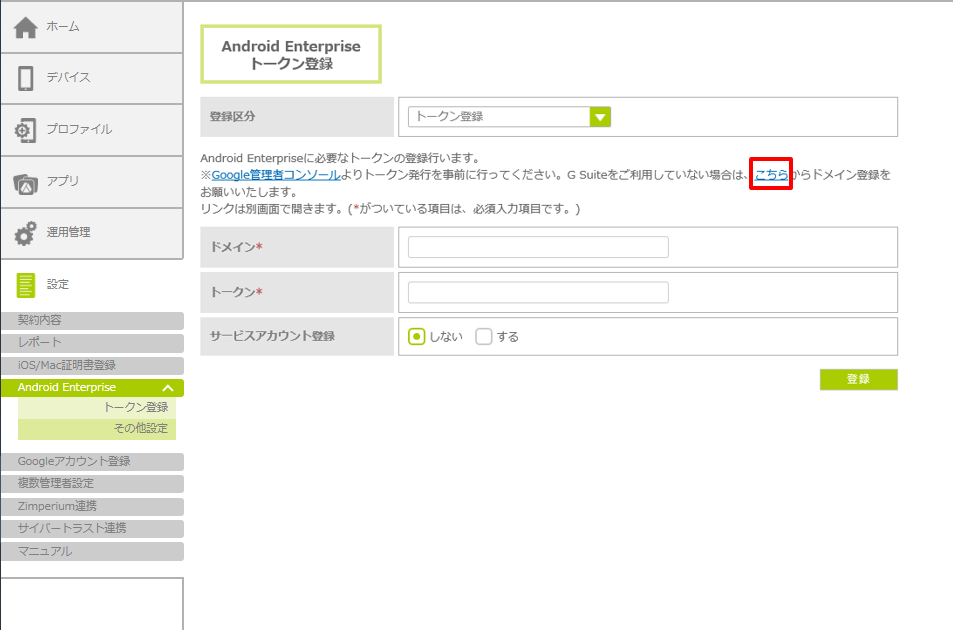Open the 登録区分 dropdown arrow
953x630 pixels.
tap(600, 117)
